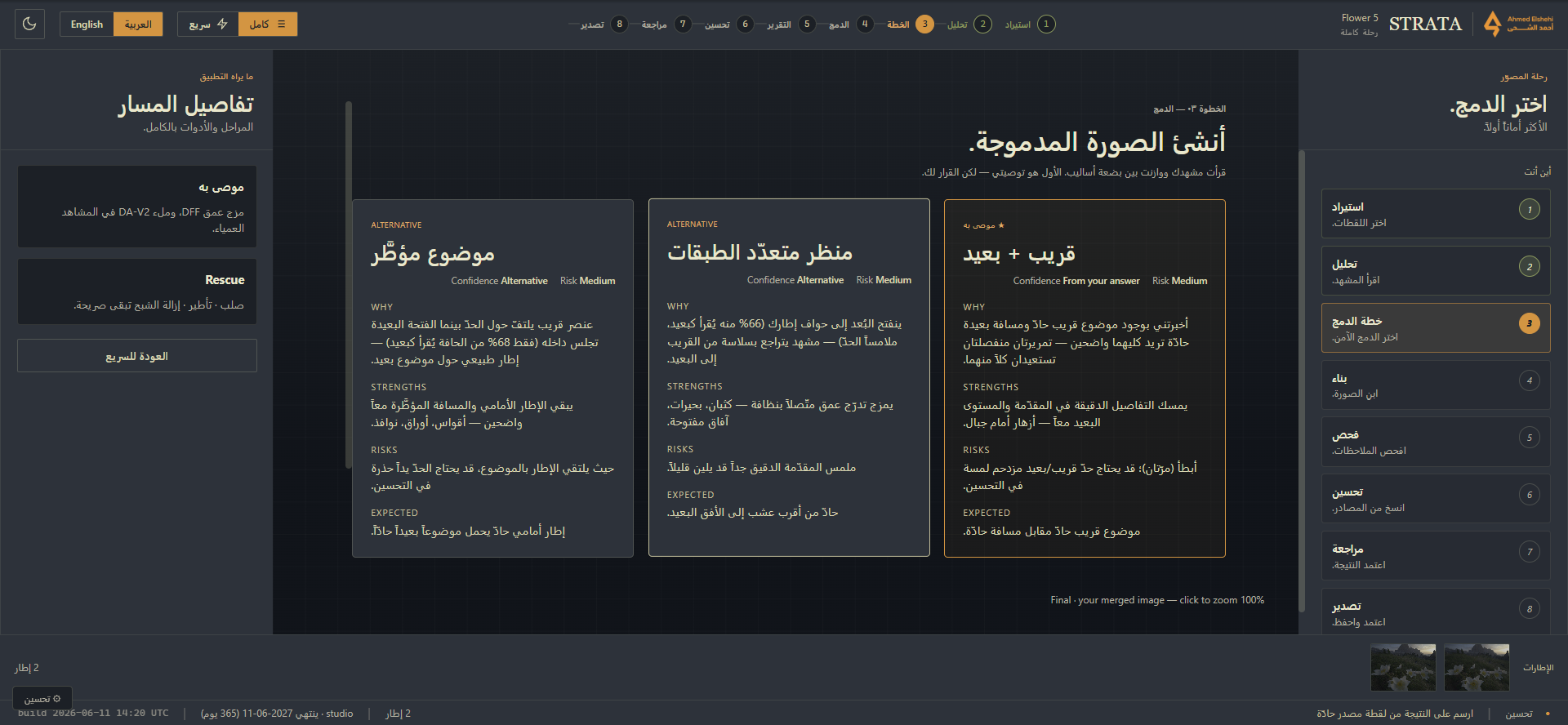
Task: Open sidebar step استيراد
Action: coord(1436,214)
